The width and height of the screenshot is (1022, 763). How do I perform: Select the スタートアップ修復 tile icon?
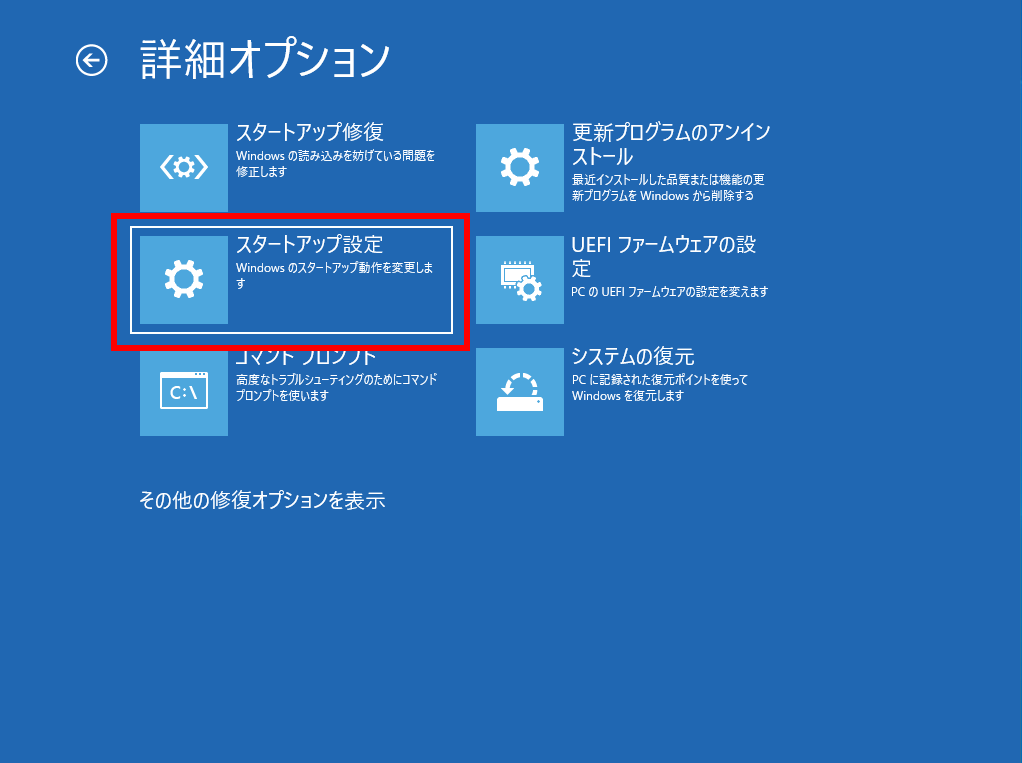click(184, 167)
